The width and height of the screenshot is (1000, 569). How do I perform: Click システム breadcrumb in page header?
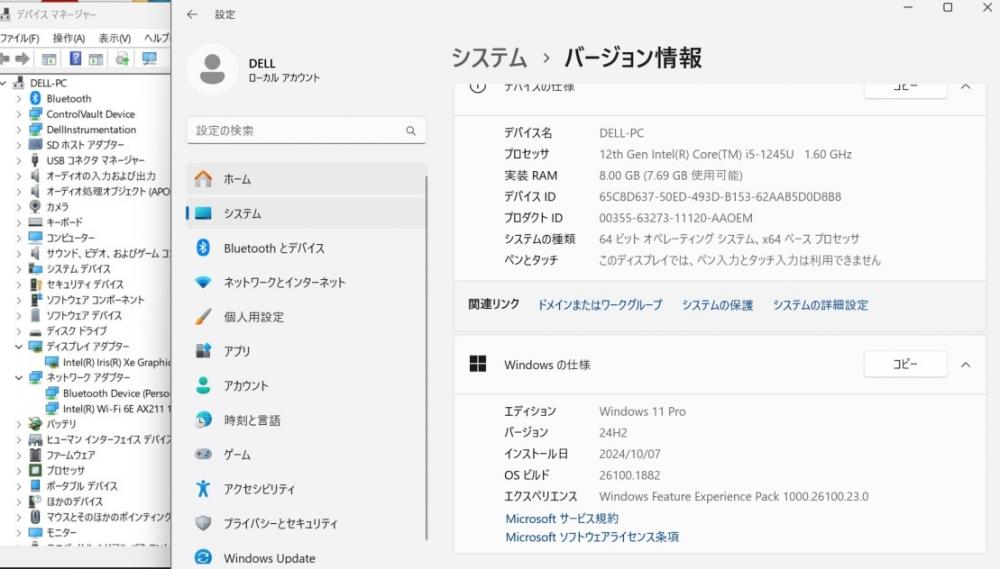pyautogui.click(x=489, y=58)
